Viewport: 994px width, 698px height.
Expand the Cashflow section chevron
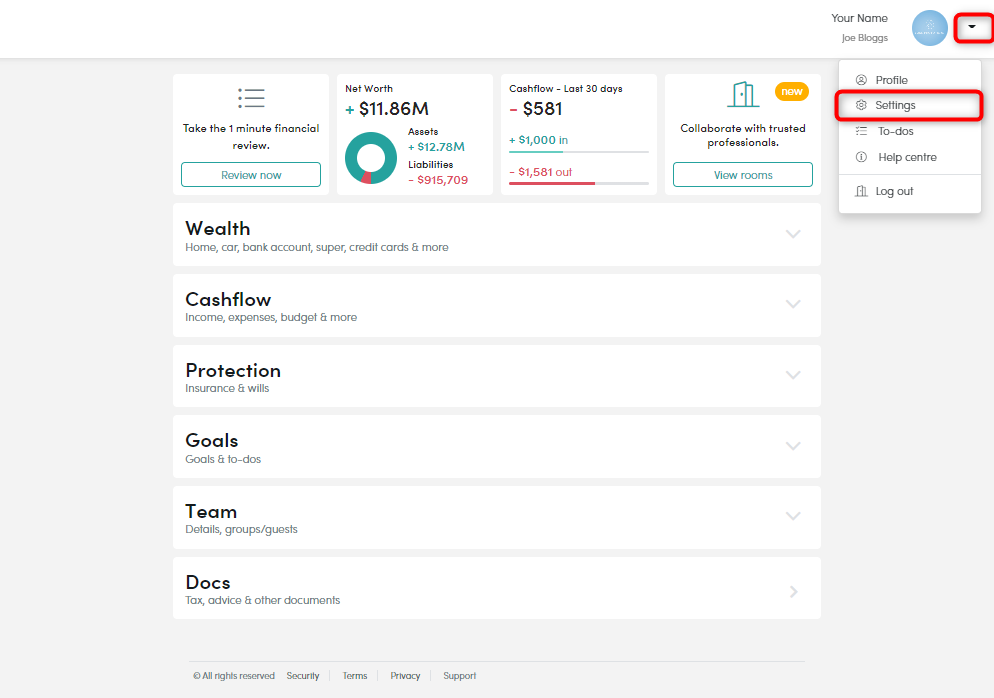[793, 304]
